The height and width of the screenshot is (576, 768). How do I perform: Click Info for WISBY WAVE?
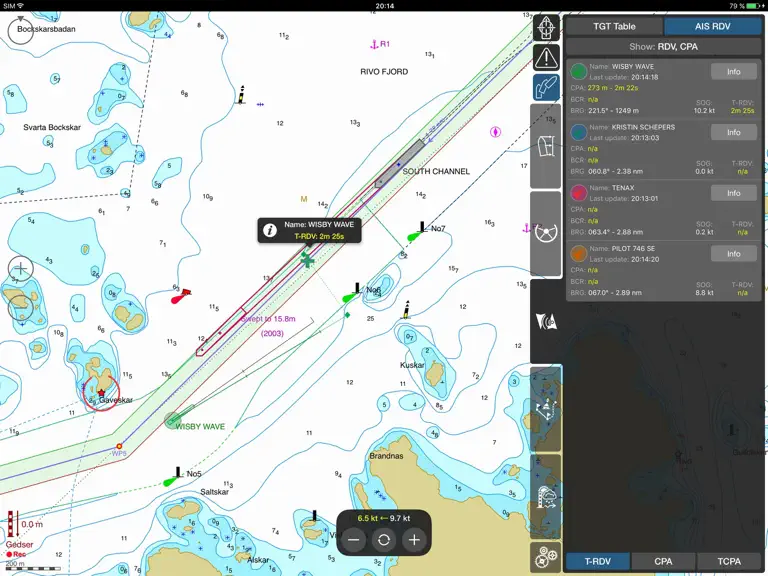(733, 72)
